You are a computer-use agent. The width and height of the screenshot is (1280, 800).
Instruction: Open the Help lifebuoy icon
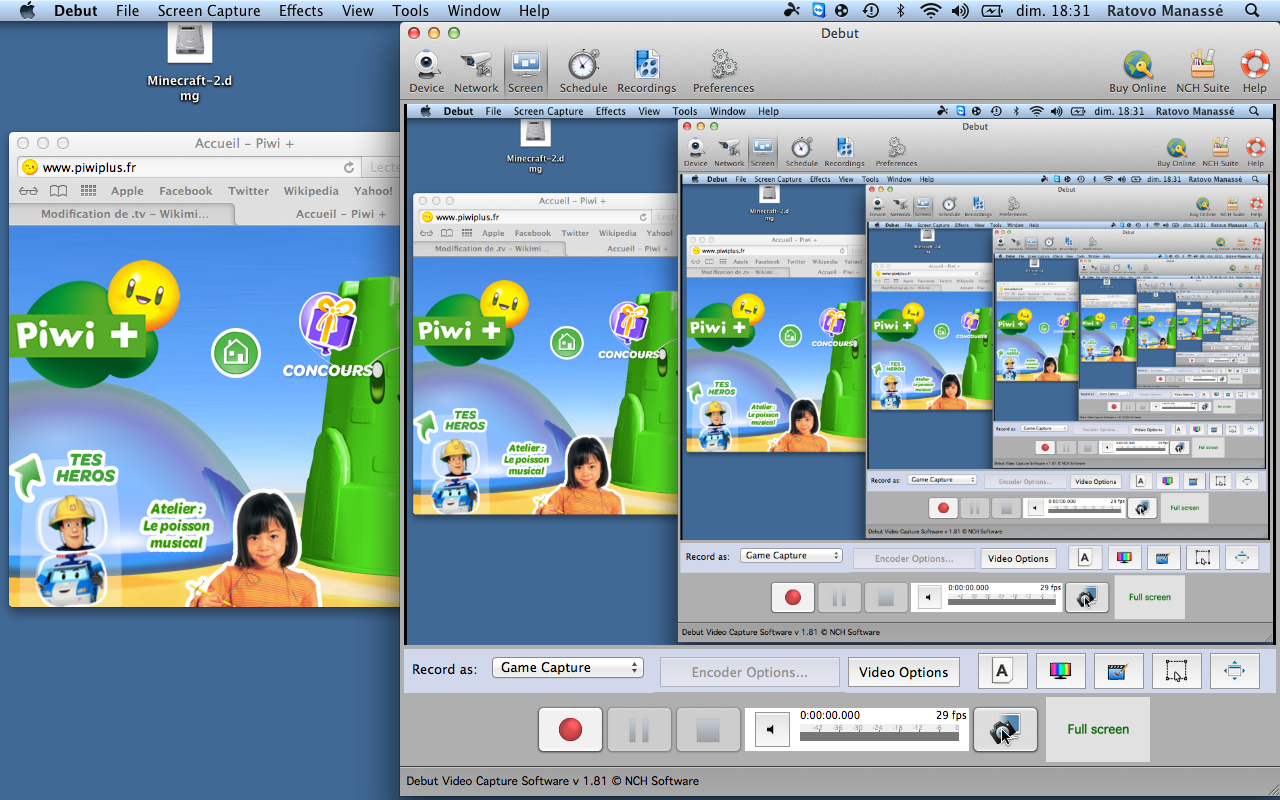[1255, 71]
